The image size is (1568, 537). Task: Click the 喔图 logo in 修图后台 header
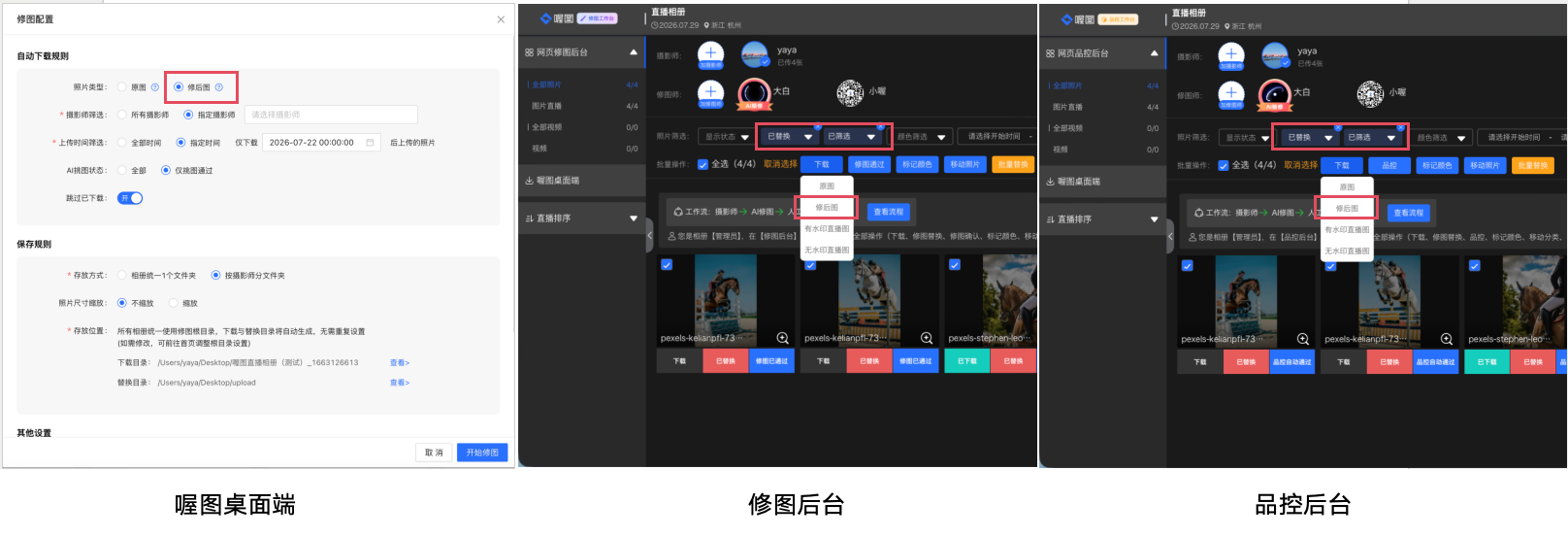coord(557,18)
